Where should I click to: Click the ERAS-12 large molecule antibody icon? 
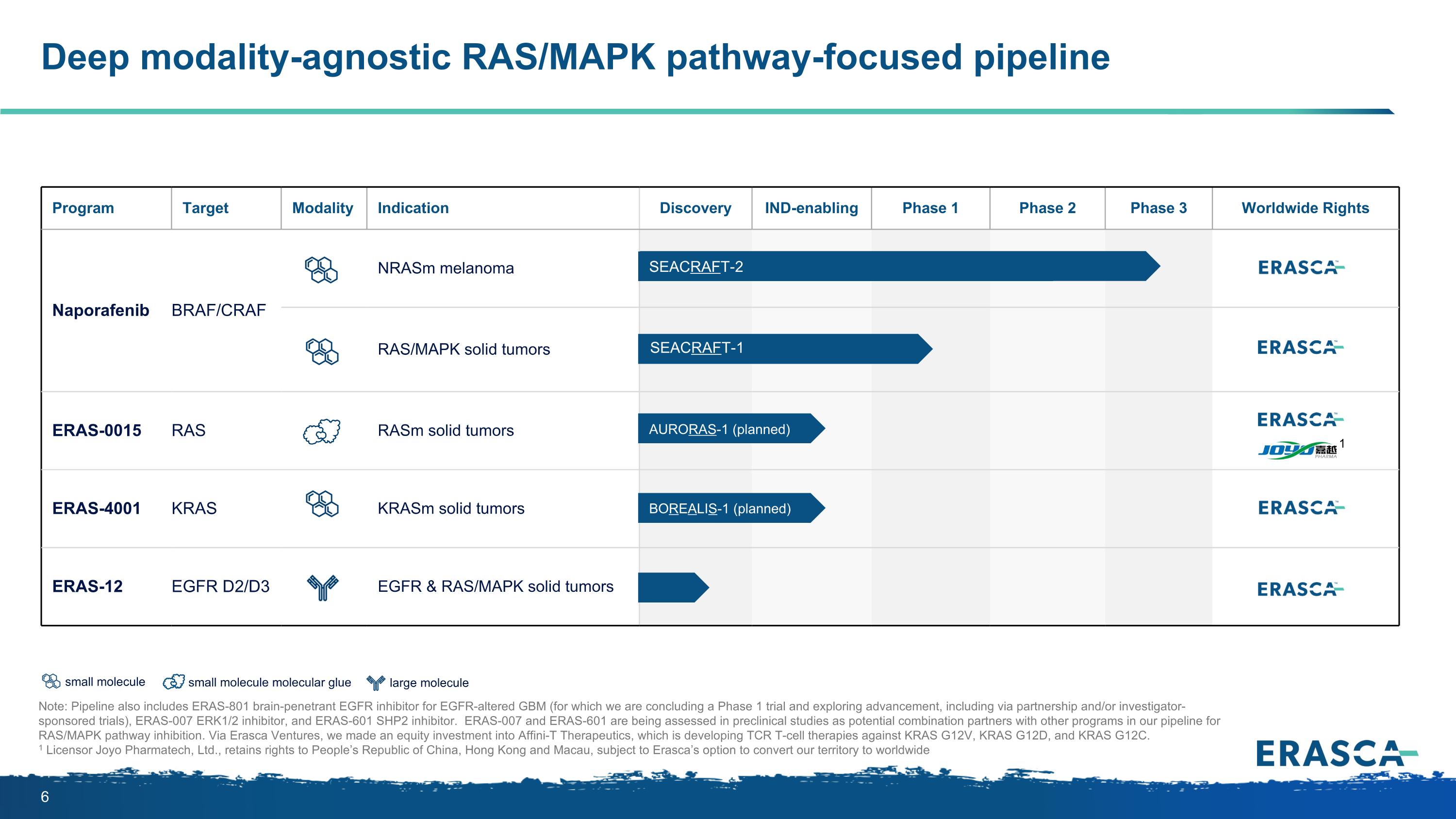coord(322,587)
